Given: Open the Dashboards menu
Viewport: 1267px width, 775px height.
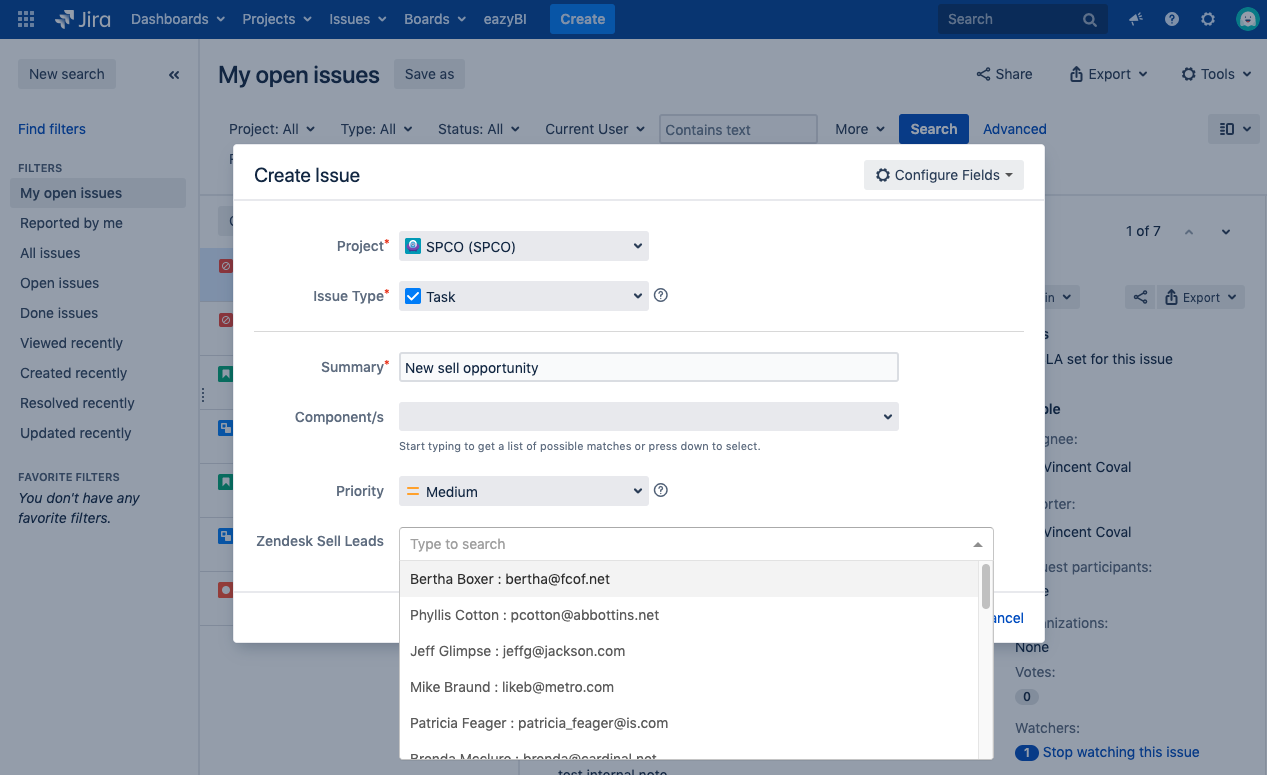Looking at the screenshot, I should click(177, 19).
